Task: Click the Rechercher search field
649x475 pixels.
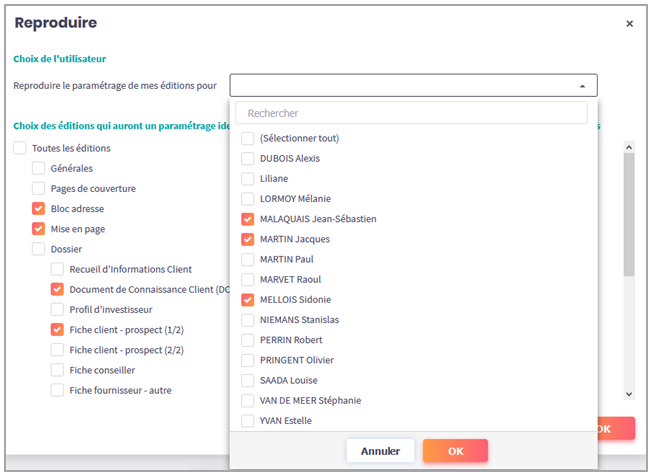Action: (416, 113)
